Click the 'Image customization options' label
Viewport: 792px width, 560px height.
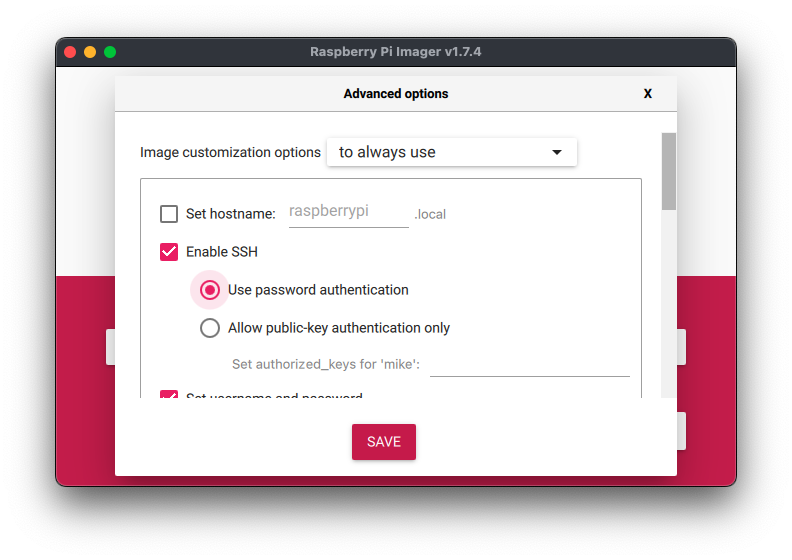[x=230, y=152]
